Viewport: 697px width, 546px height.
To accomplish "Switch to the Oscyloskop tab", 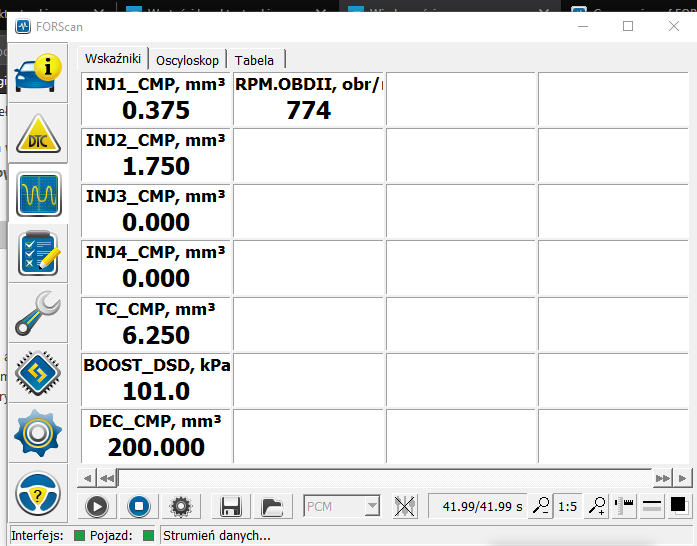I will [187, 60].
